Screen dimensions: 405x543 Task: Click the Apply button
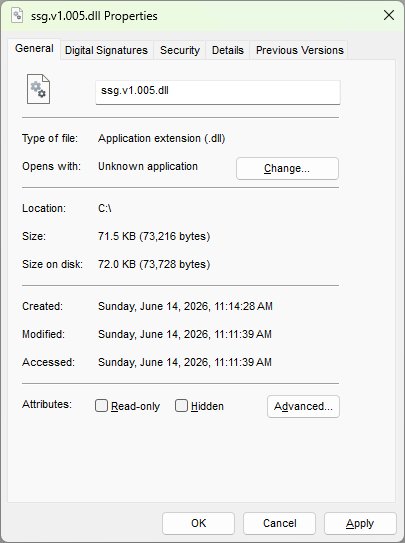coord(360,523)
